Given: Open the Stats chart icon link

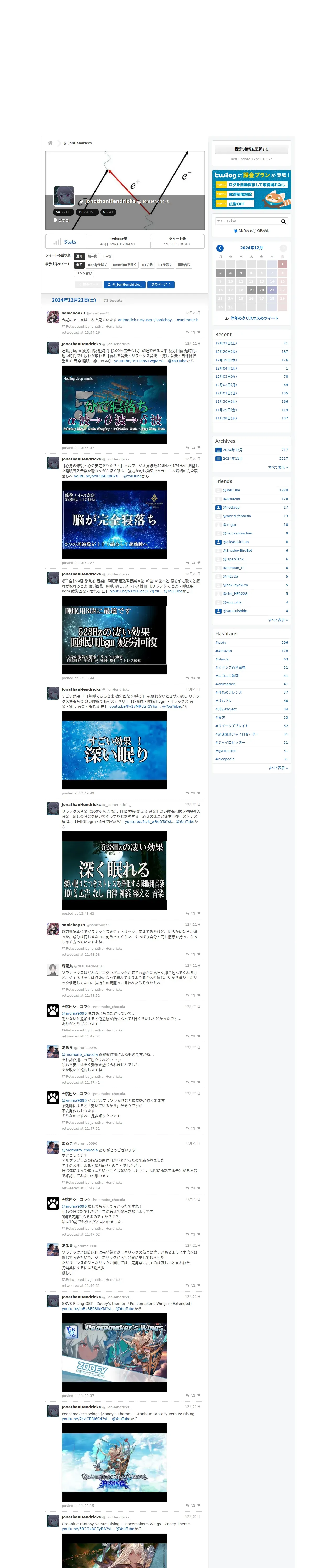Looking at the screenshot, I should (57, 242).
